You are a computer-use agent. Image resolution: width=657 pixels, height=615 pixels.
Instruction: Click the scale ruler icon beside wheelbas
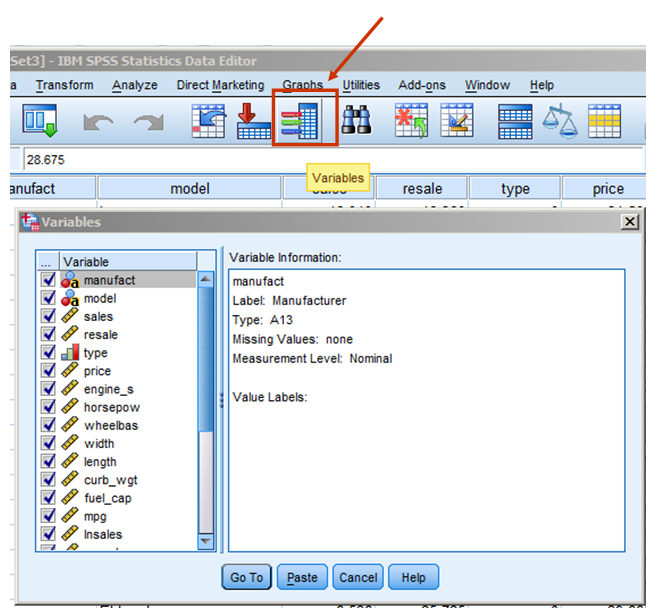coord(70,425)
